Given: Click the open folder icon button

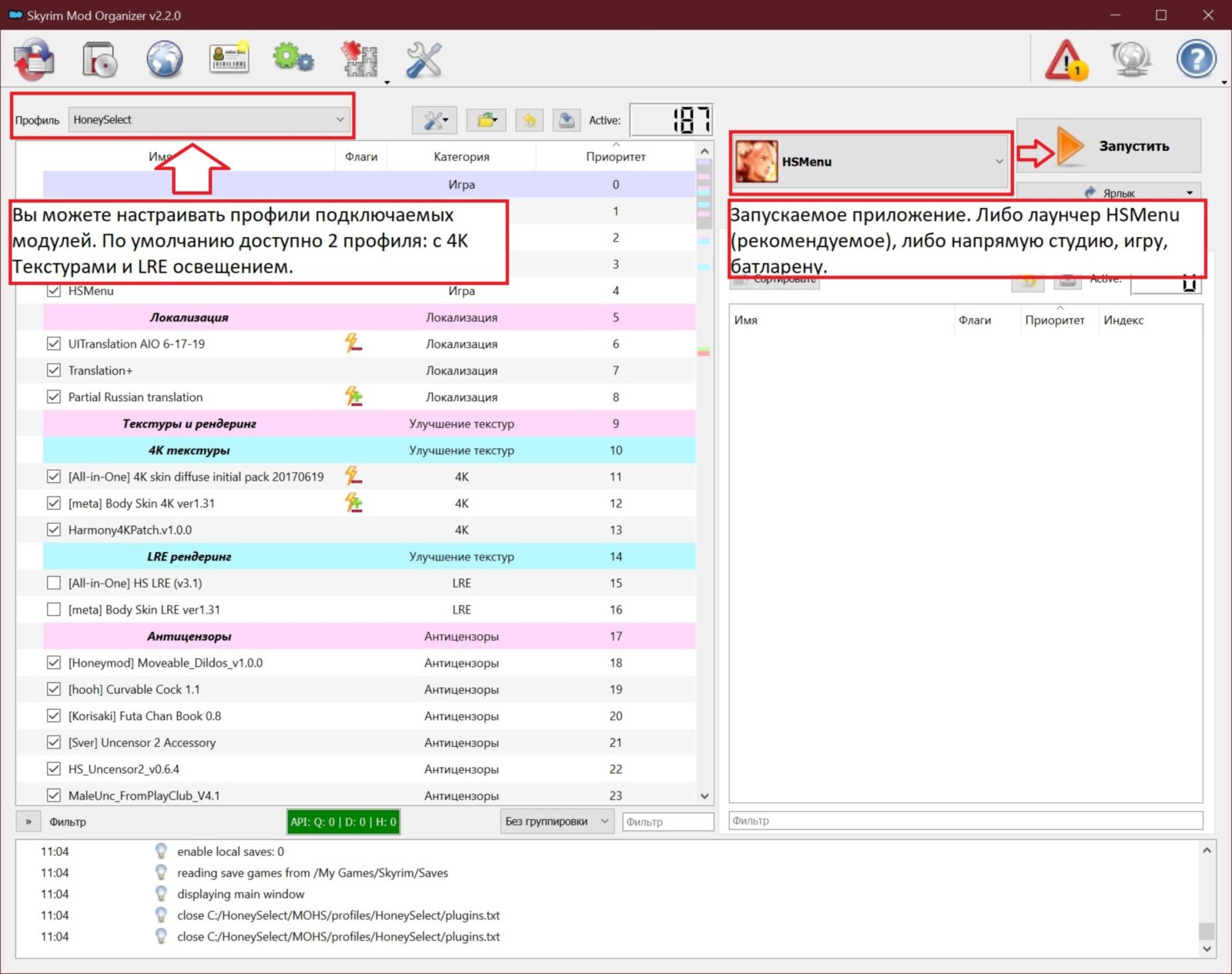Looking at the screenshot, I should tap(486, 120).
